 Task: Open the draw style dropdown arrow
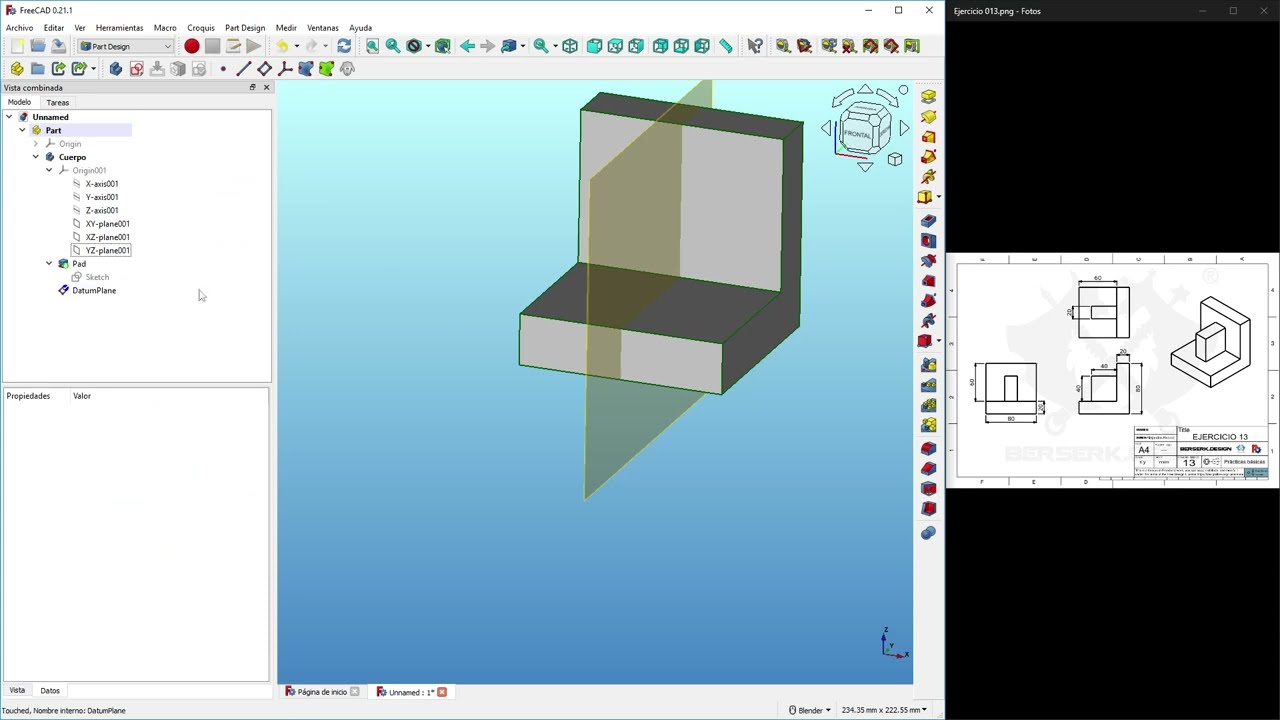427,46
